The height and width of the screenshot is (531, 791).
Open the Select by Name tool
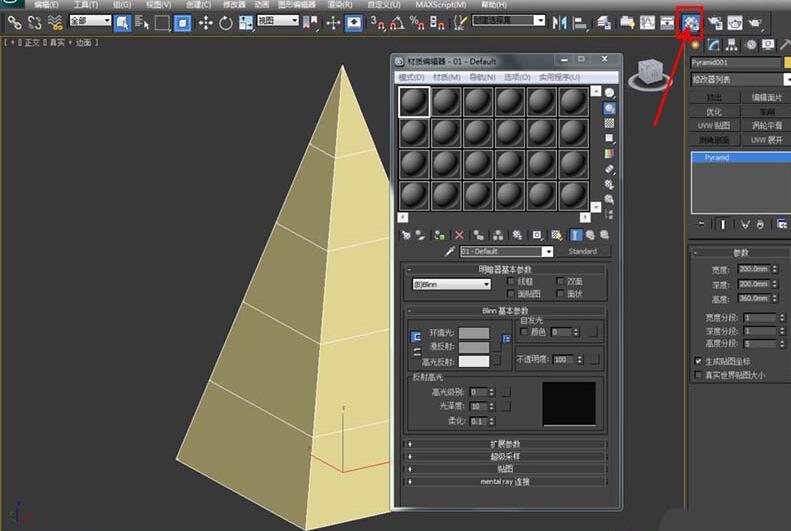[142, 23]
